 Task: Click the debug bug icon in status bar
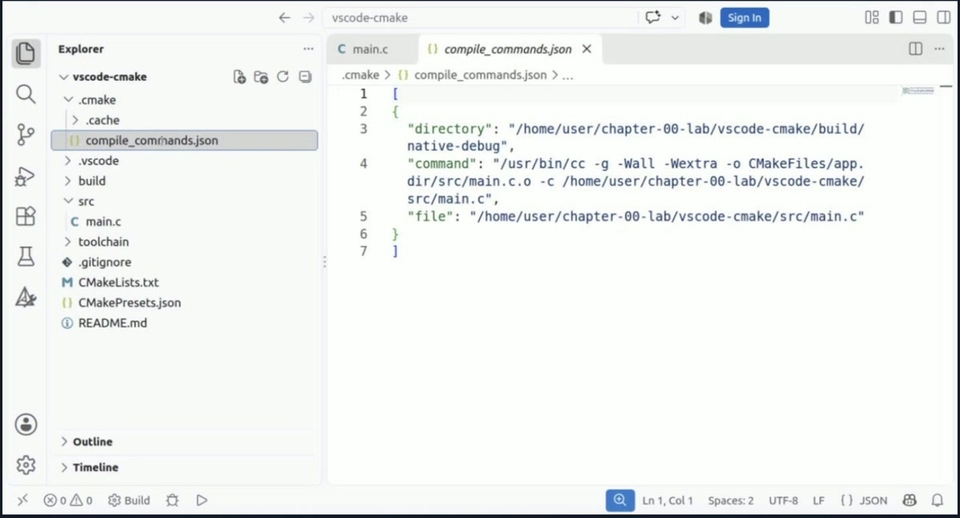coord(173,500)
